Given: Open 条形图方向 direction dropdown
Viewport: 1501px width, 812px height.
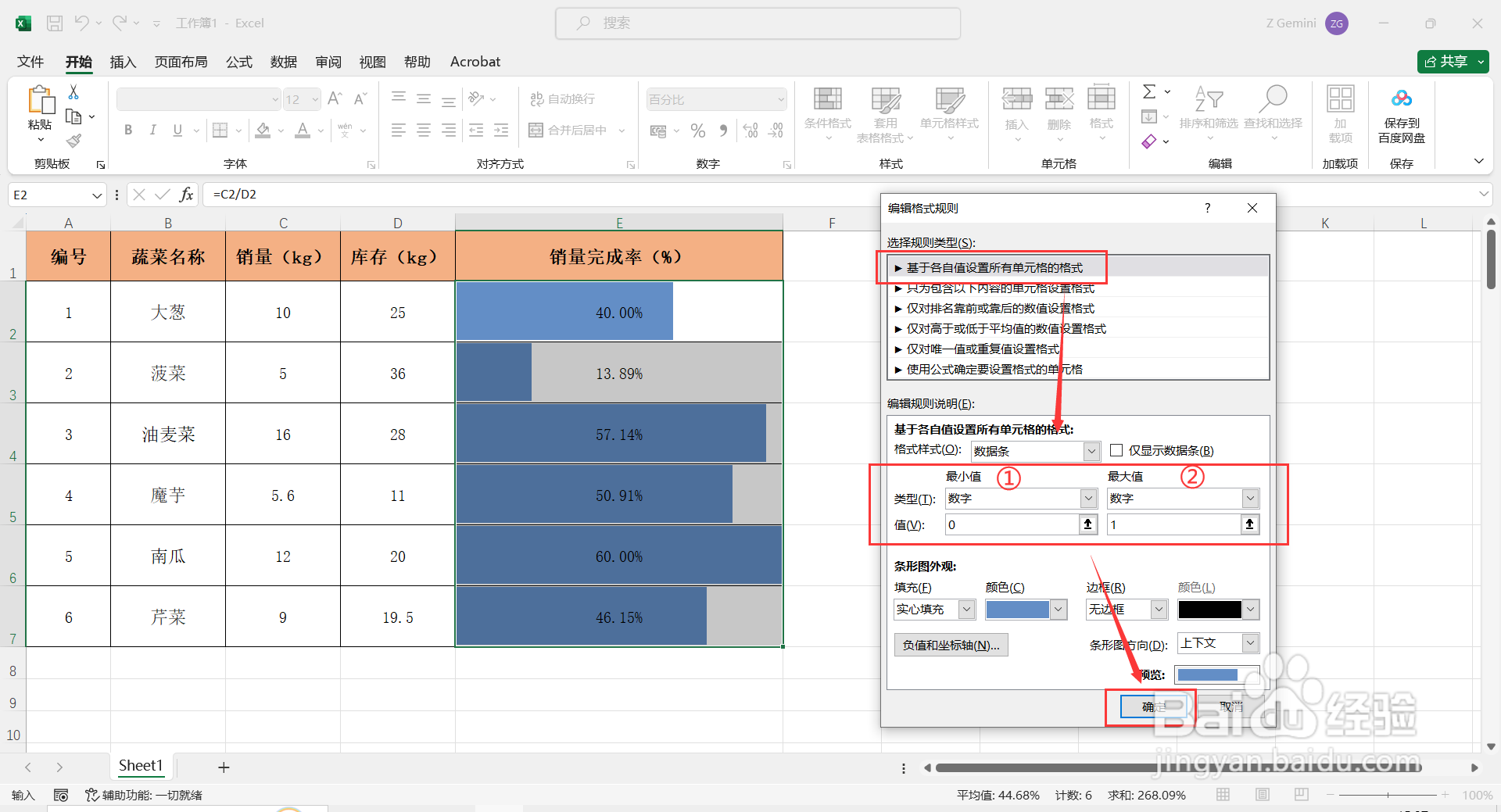Looking at the screenshot, I should coord(1219,643).
